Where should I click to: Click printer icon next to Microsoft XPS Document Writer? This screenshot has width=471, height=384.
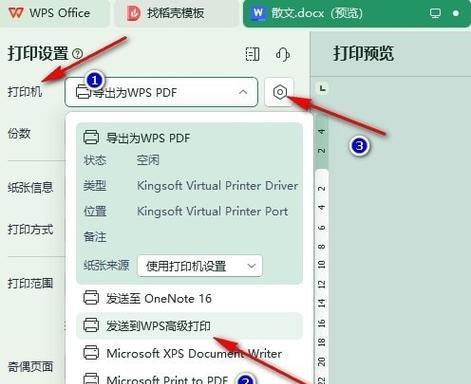coord(91,353)
